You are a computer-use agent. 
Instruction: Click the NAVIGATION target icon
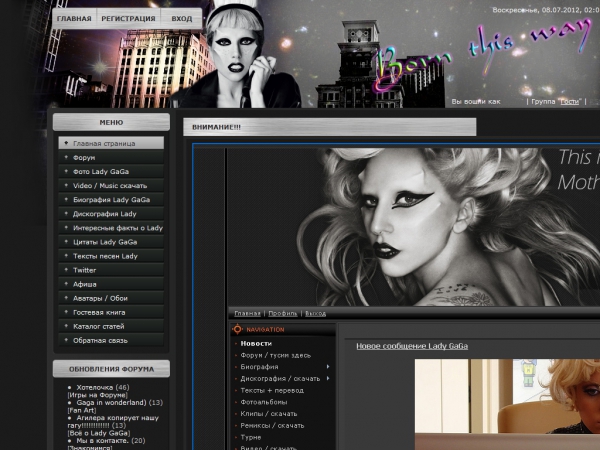pyautogui.click(x=237, y=329)
